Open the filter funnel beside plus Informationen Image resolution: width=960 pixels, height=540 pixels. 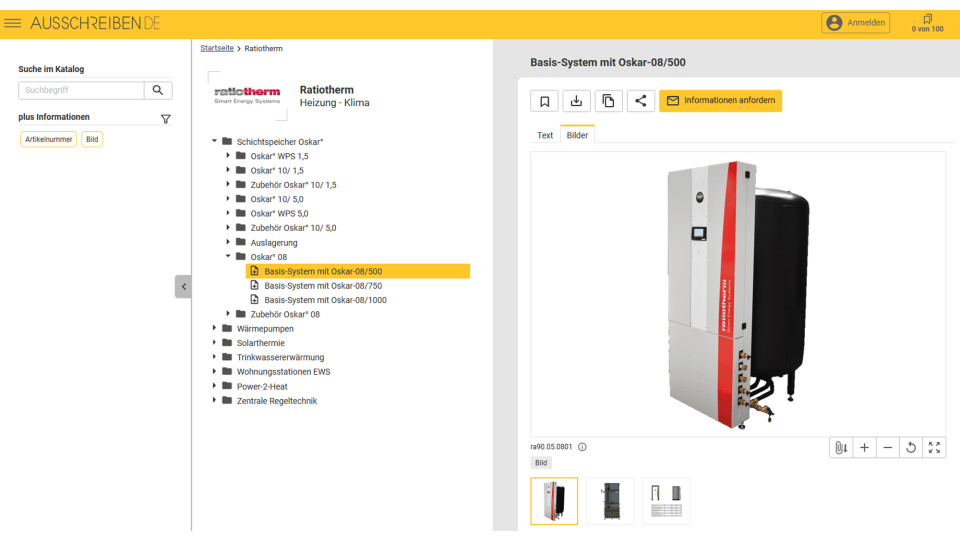[x=166, y=119]
